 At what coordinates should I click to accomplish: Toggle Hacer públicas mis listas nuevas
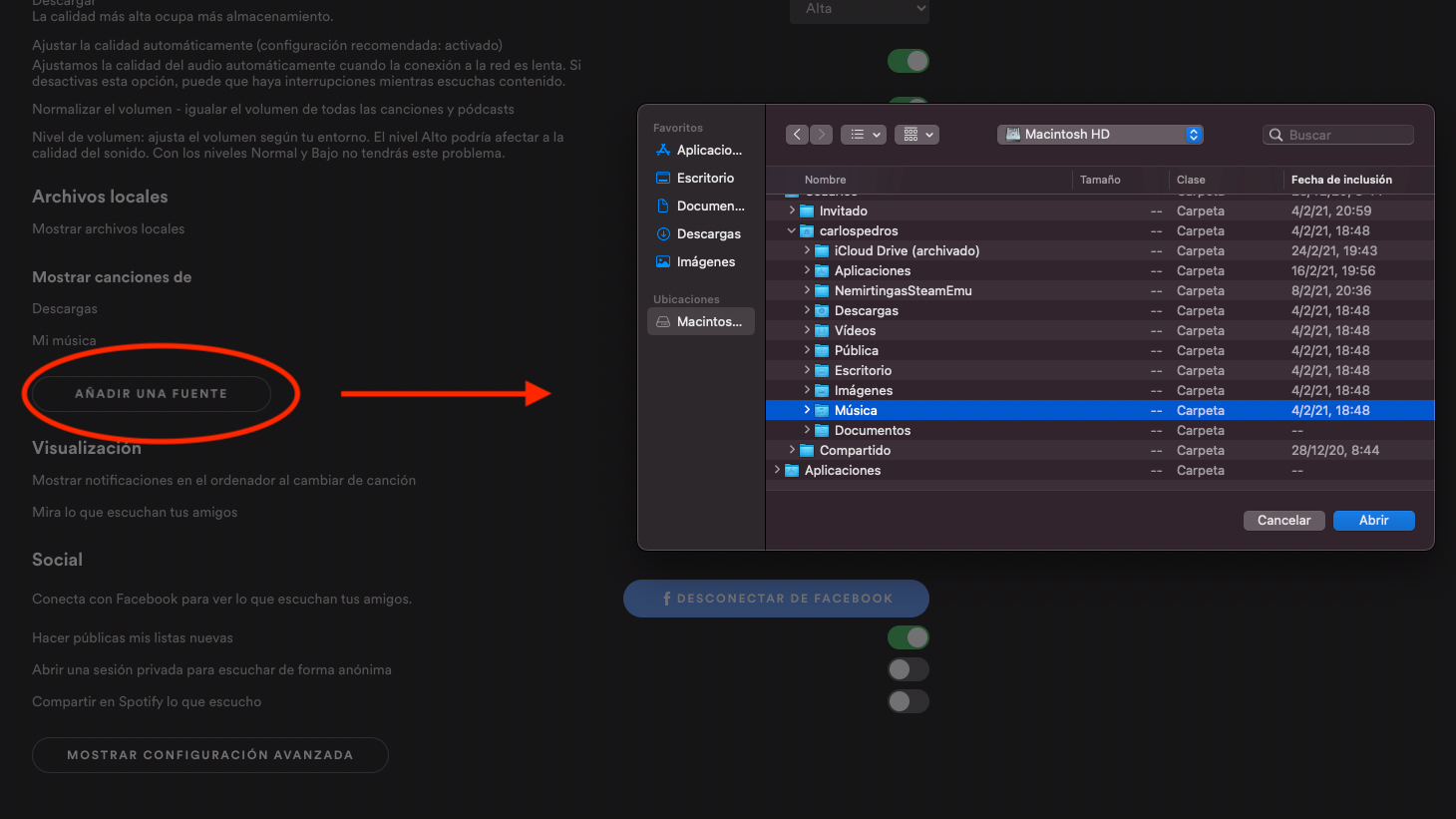coord(909,637)
